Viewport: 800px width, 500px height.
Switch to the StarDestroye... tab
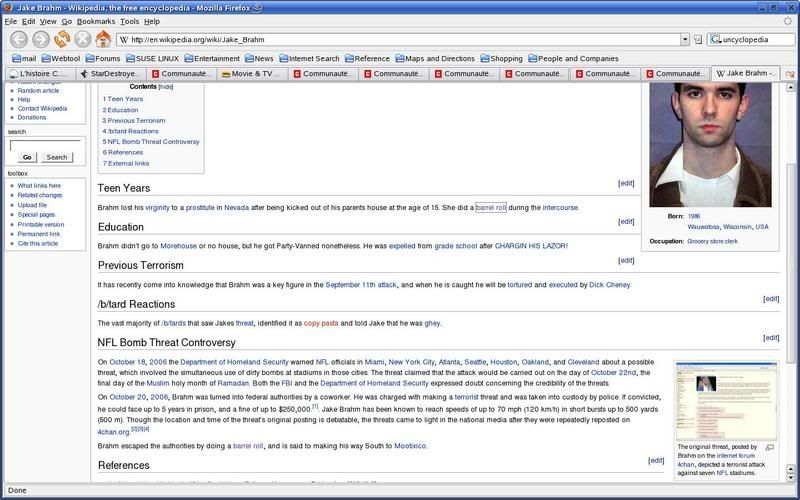[111, 73]
